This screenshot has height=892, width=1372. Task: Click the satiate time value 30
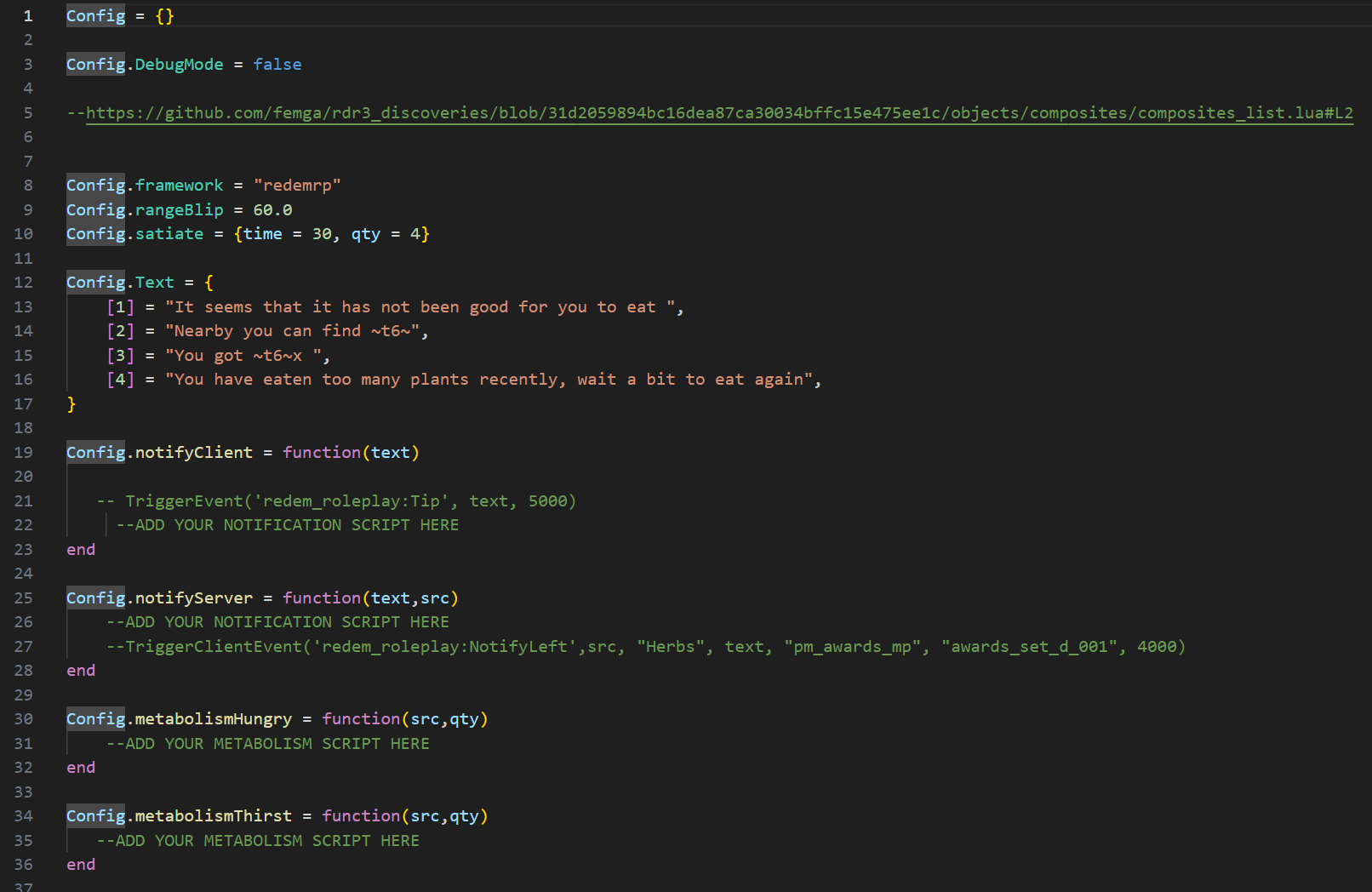click(x=322, y=234)
